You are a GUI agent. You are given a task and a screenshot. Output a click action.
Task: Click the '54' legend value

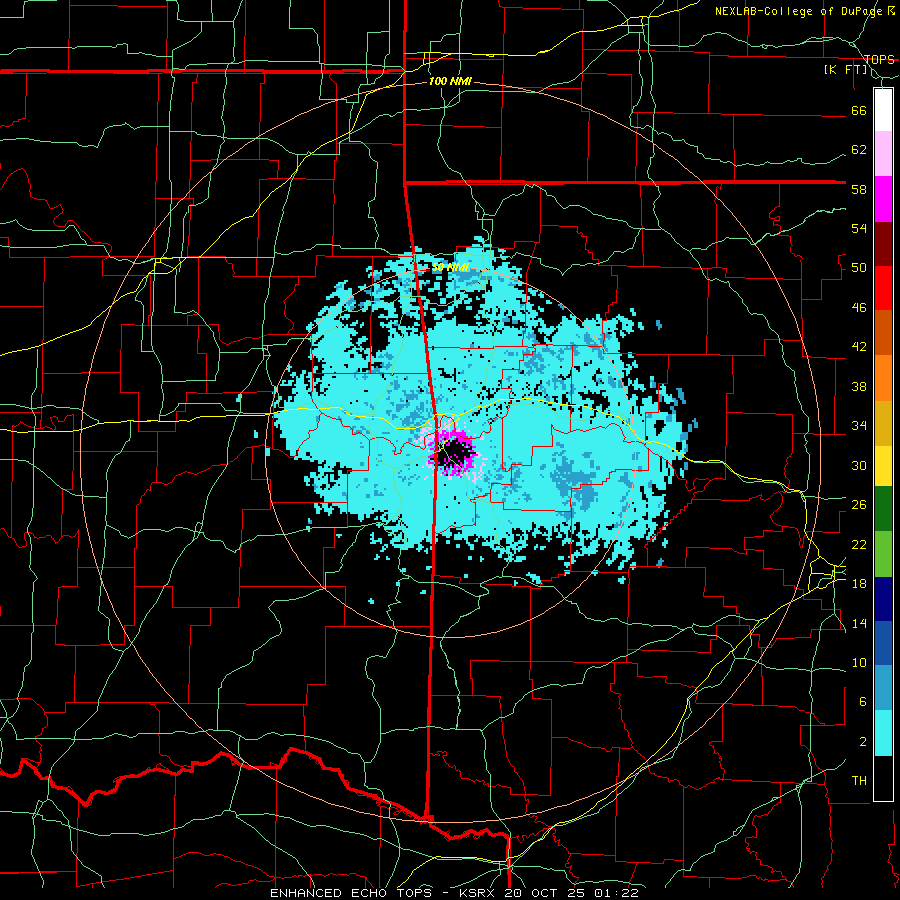pos(859,229)
